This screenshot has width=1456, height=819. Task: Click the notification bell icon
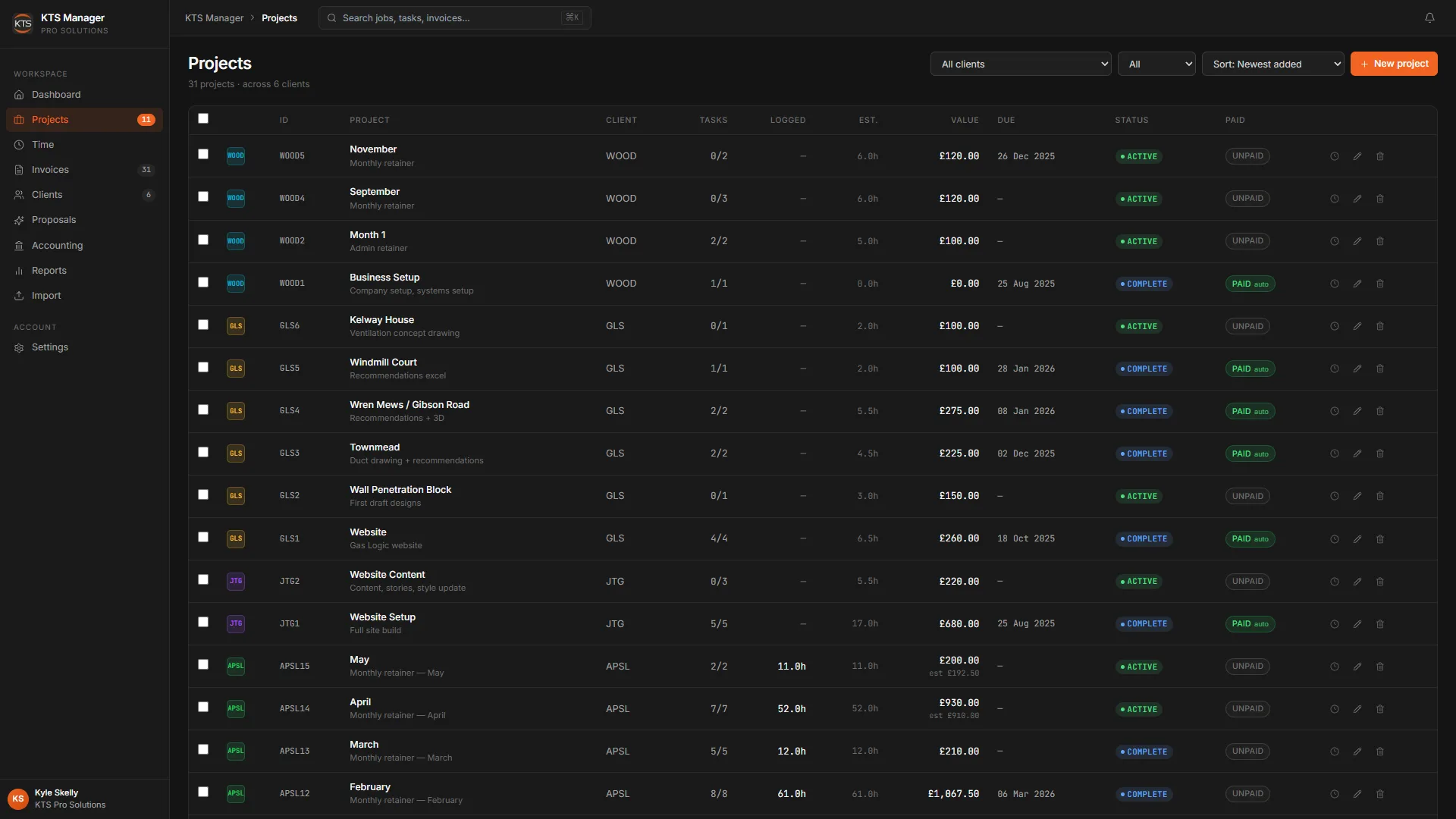(x=1429, y=17)
